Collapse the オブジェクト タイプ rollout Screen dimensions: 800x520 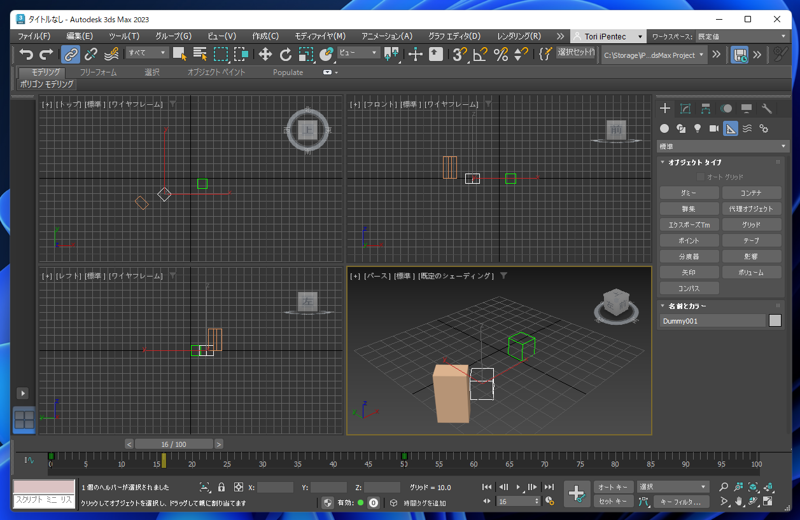point(694,162)
